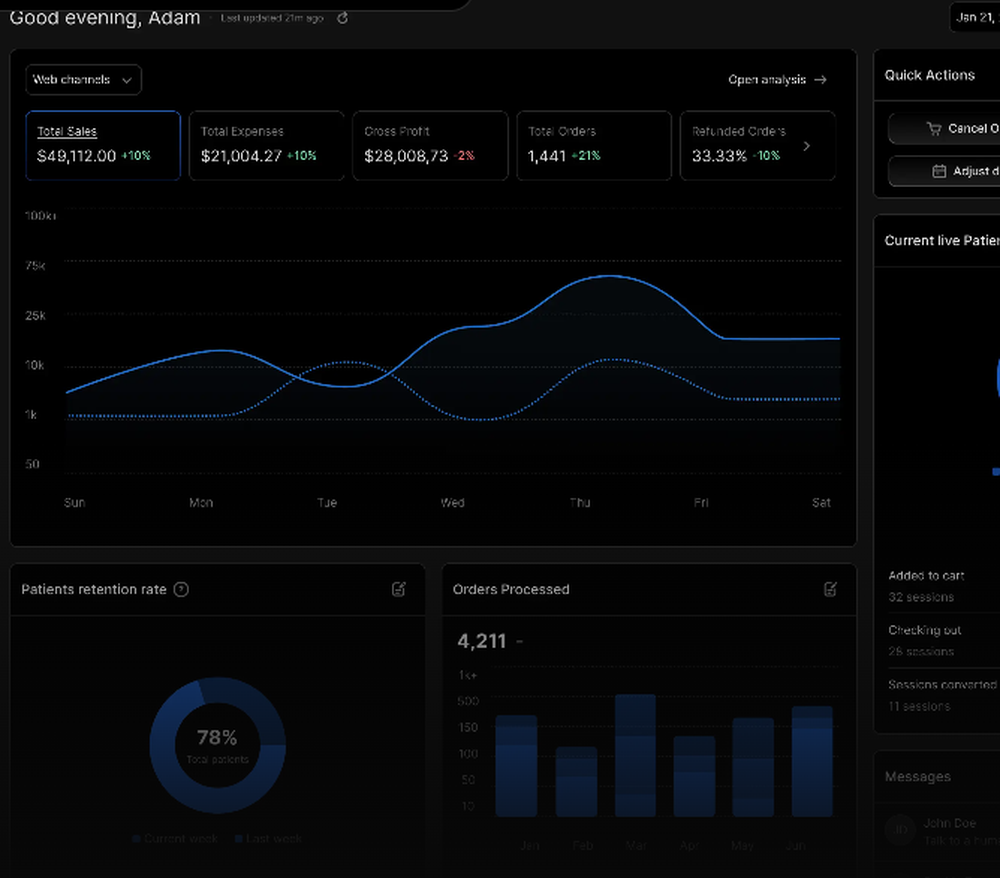The width and height of the screenshot is (1000, 878).
Task: Toggle the Total Sales series on the chart
Action: 102,146
